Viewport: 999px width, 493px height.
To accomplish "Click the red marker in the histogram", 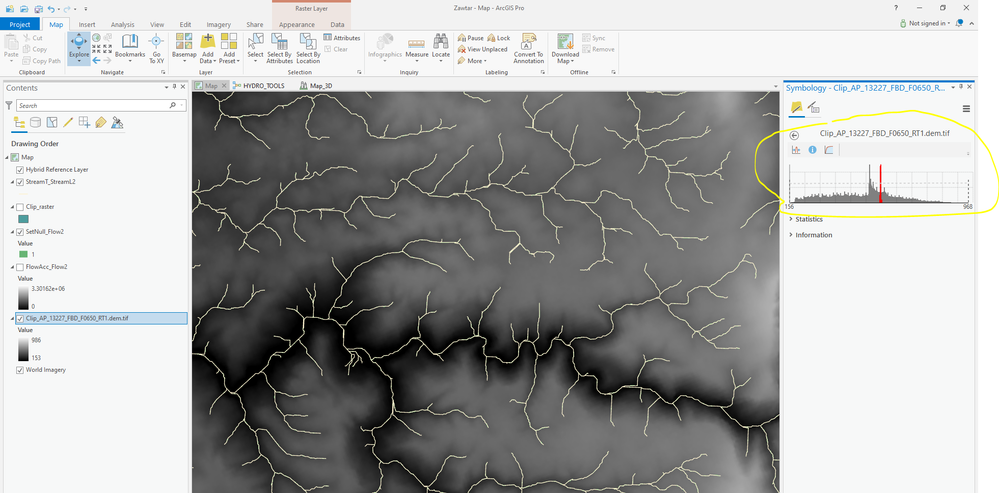I will point(880,184).
